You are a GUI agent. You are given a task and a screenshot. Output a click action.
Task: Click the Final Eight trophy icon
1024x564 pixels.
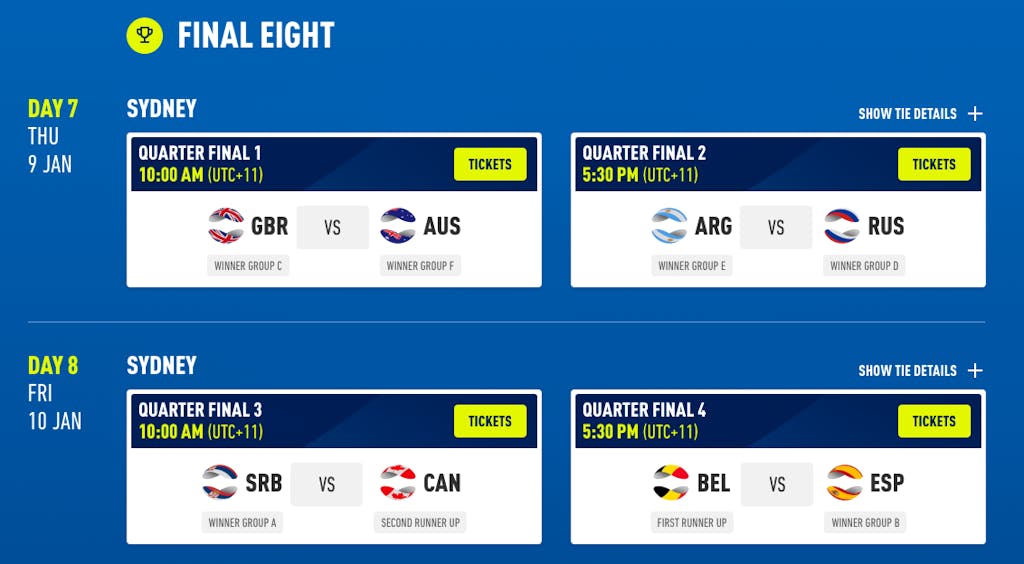(144, 35)
